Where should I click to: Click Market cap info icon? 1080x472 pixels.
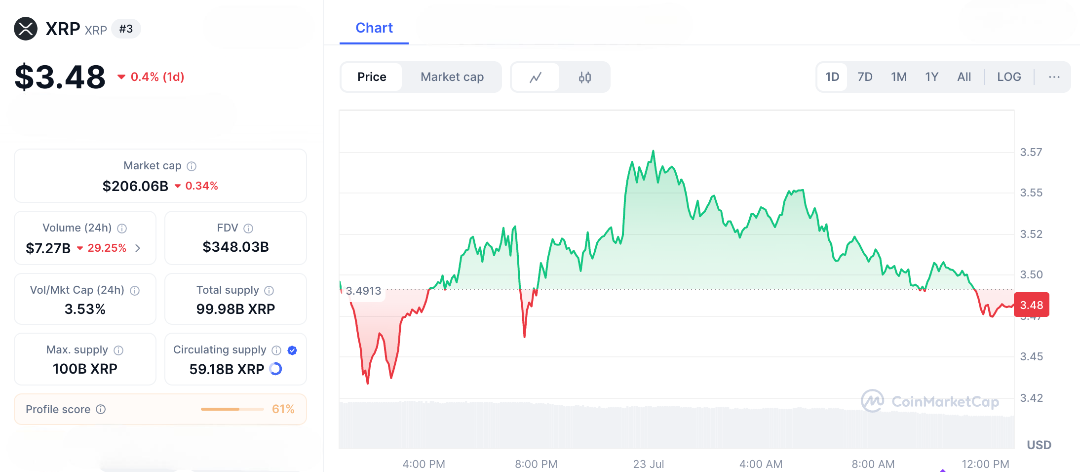point(192,166)
